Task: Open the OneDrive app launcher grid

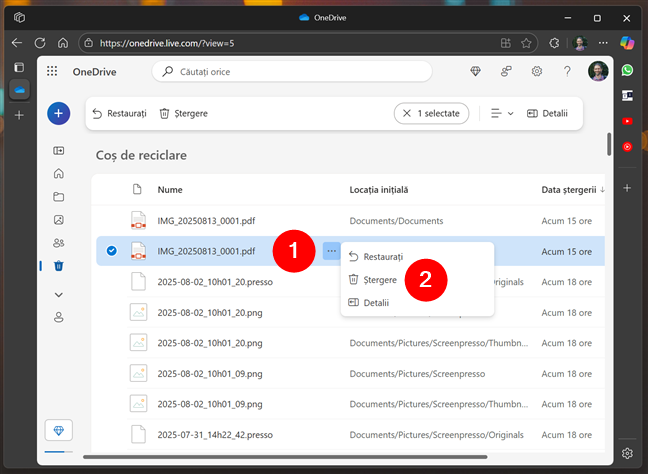Action: coord(52,71)
